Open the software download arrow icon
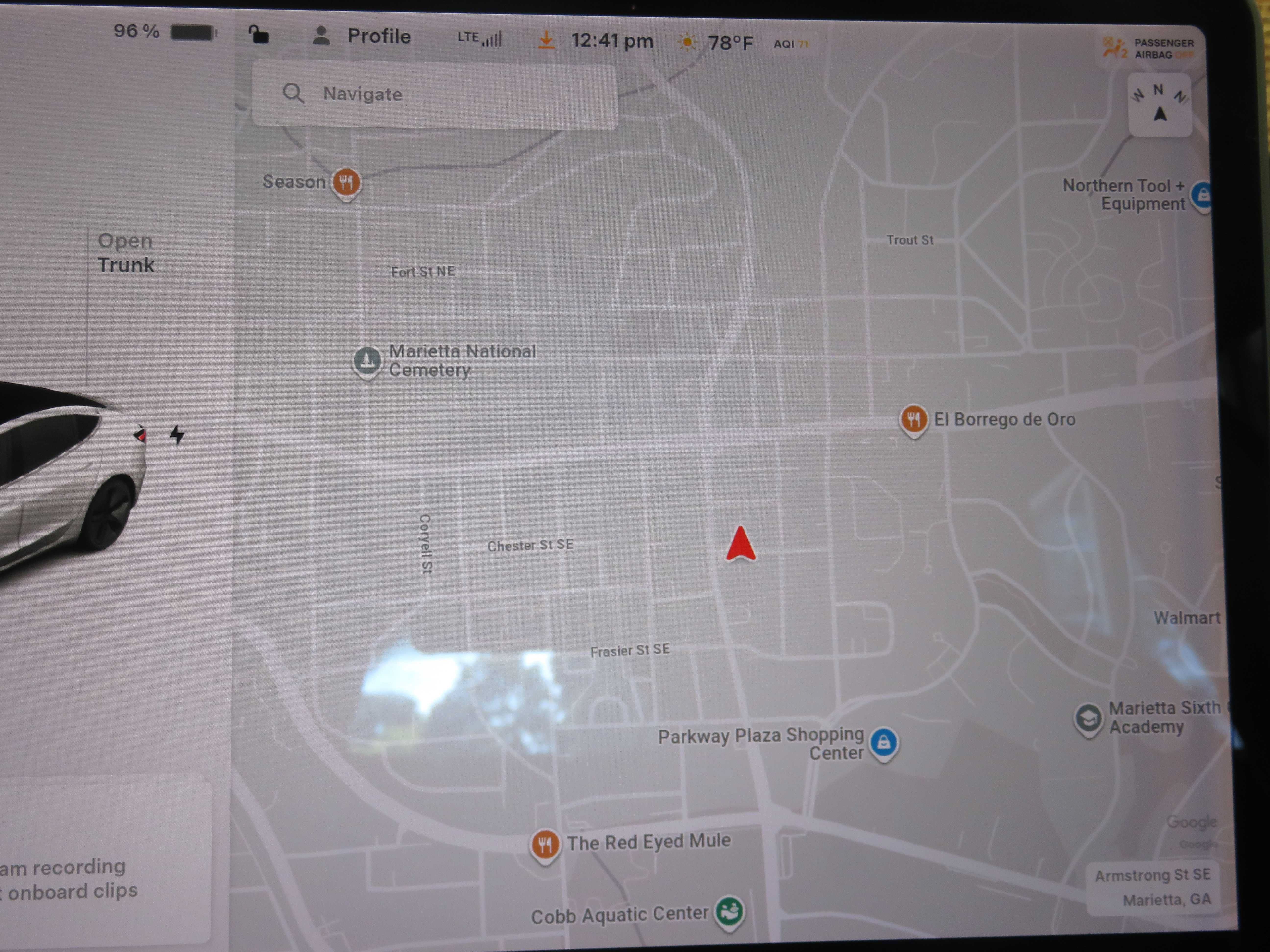1270x952 pixels. tap(546, 40)
